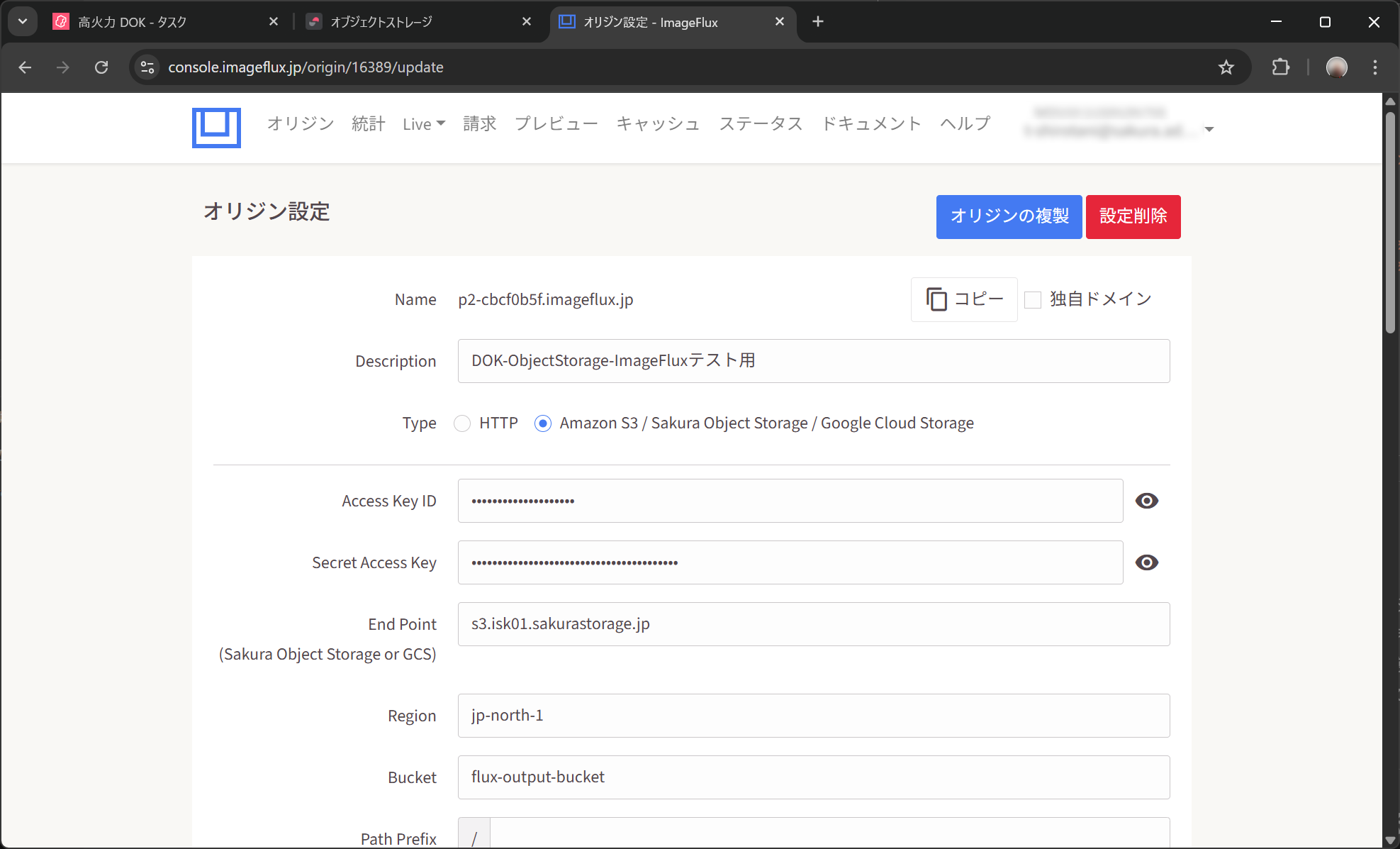Open the browser extensions puzzle icon
The width and height of the screenshot is (1400, 849).
[x=1280, y=67]
